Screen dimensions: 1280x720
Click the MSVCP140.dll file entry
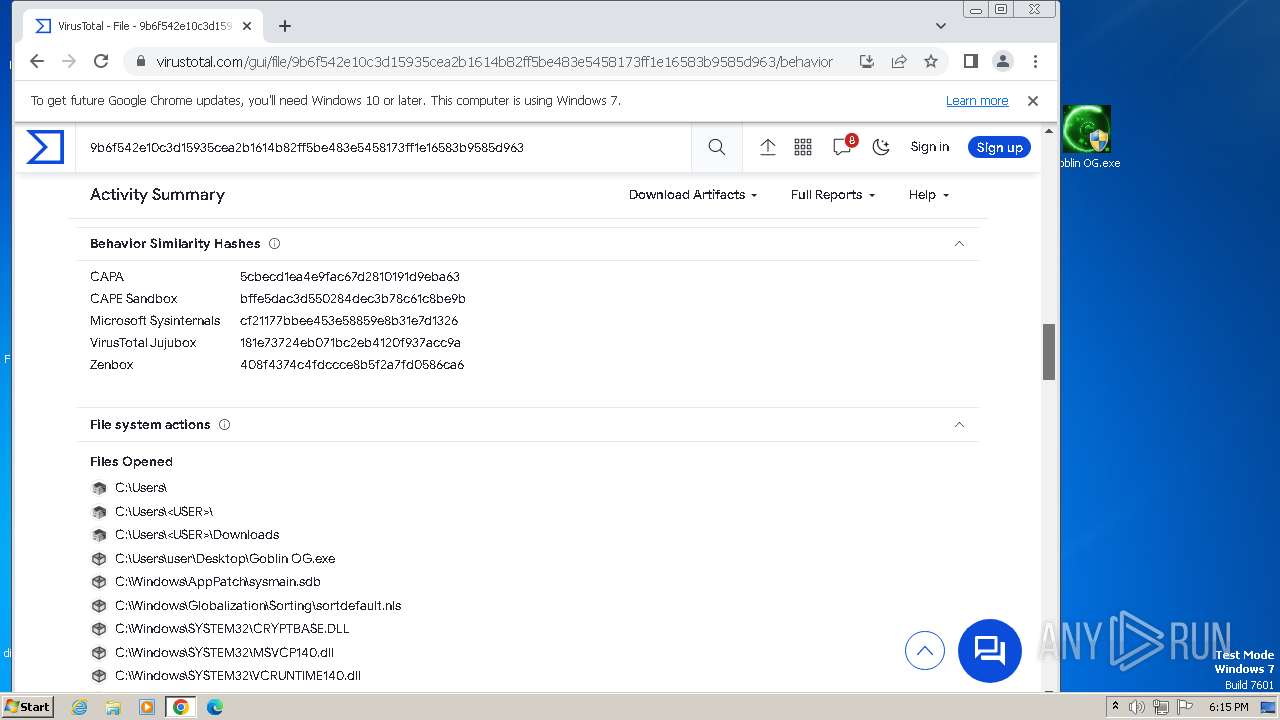(224, 653)
